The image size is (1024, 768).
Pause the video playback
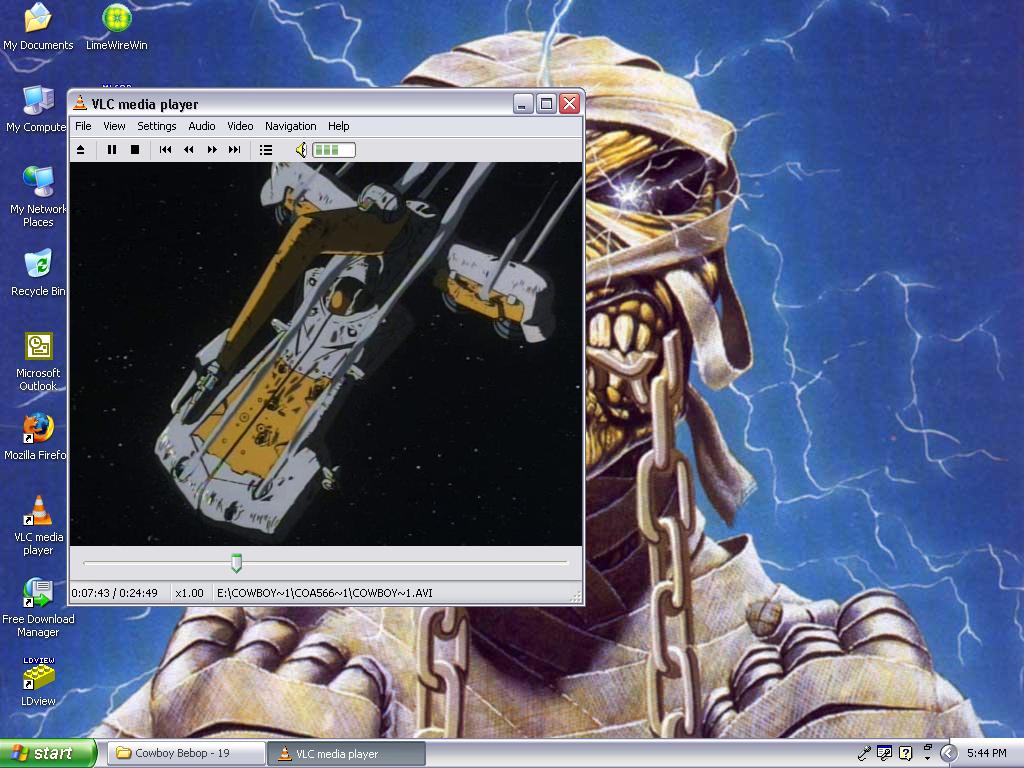coord(112,150)
